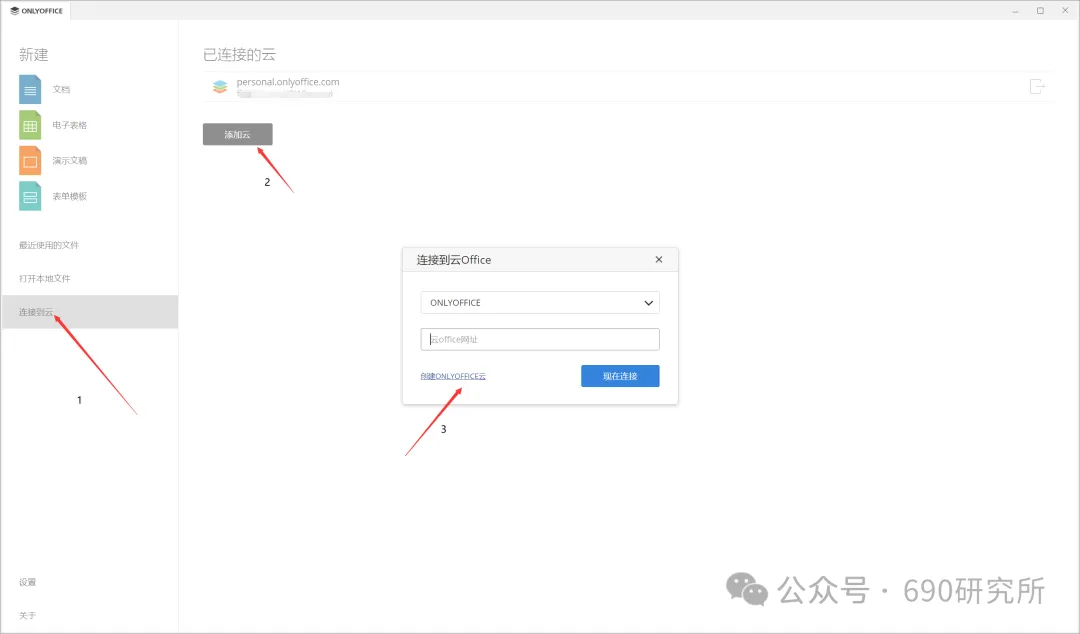Maximize the ONLYOFFICE window
This screenshot has height=634, width=1080.
(1040, 11)
